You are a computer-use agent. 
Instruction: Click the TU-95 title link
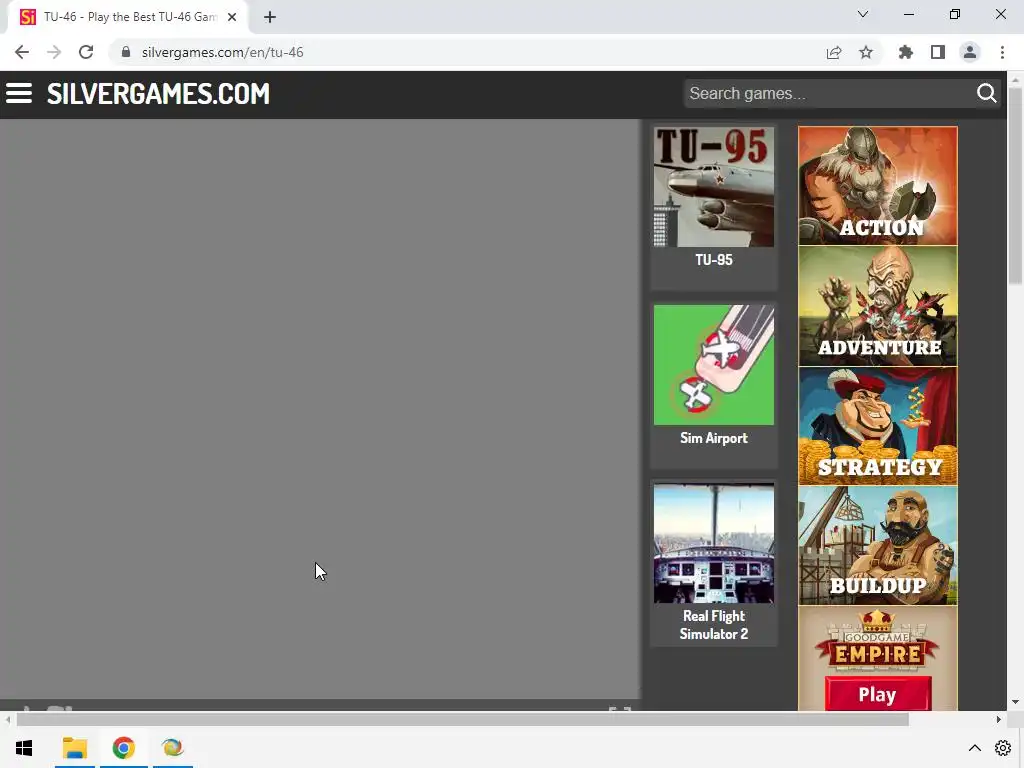(x=714, y=260)
